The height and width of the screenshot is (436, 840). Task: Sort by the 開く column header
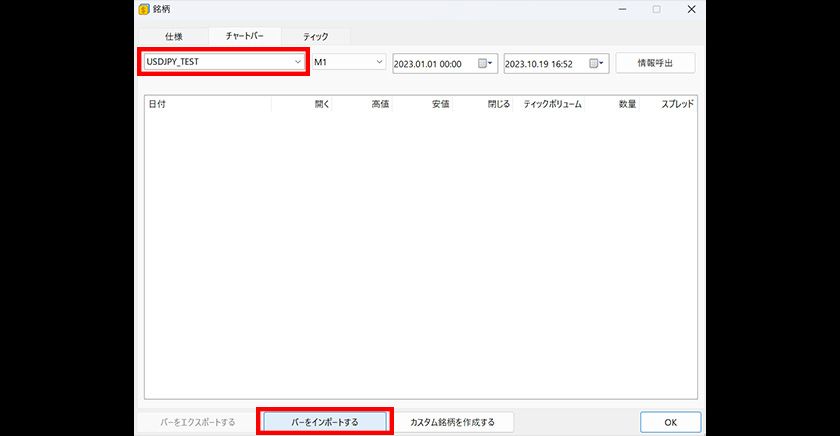302,104
